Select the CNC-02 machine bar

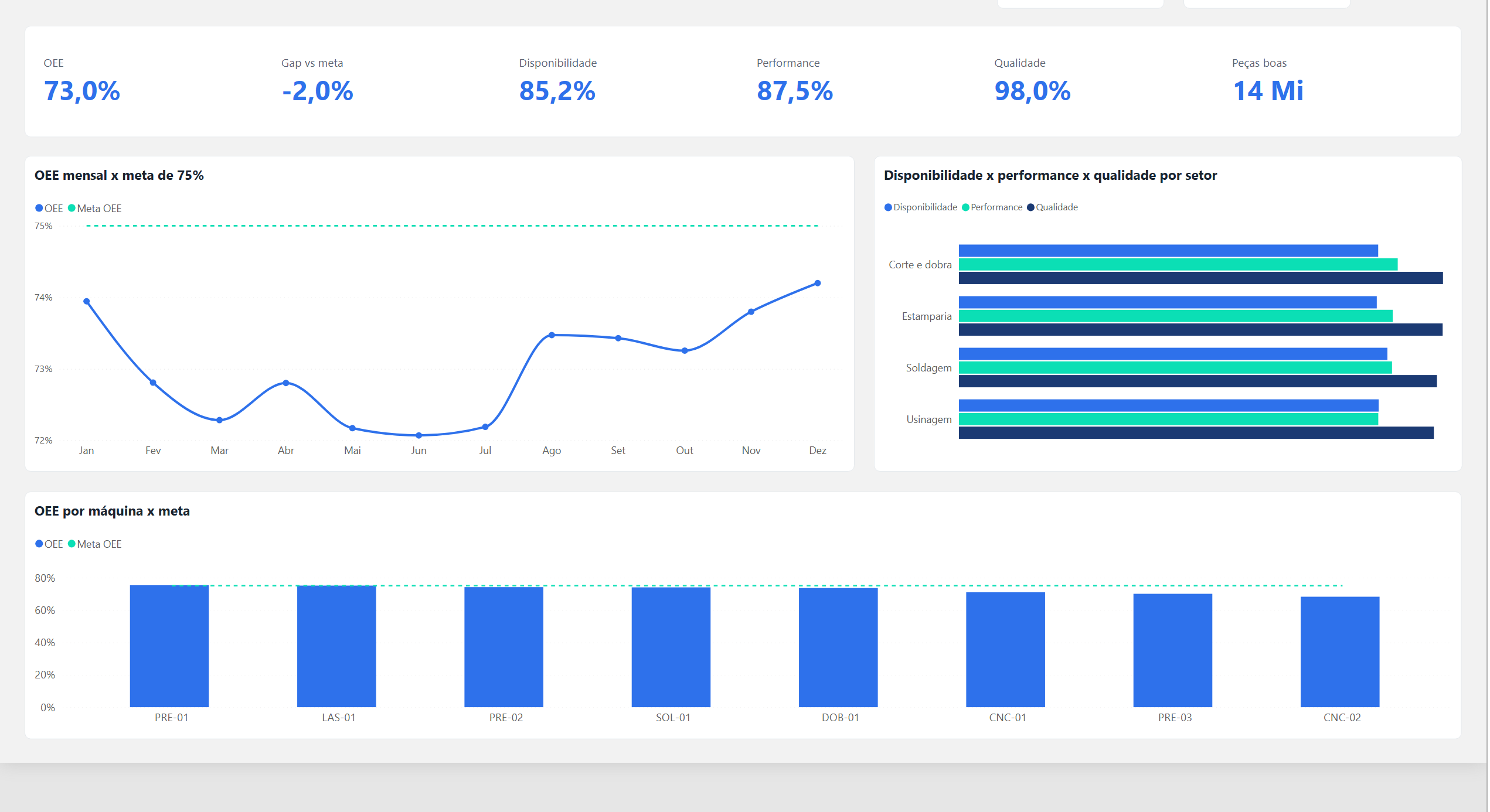pos(1340,652)
